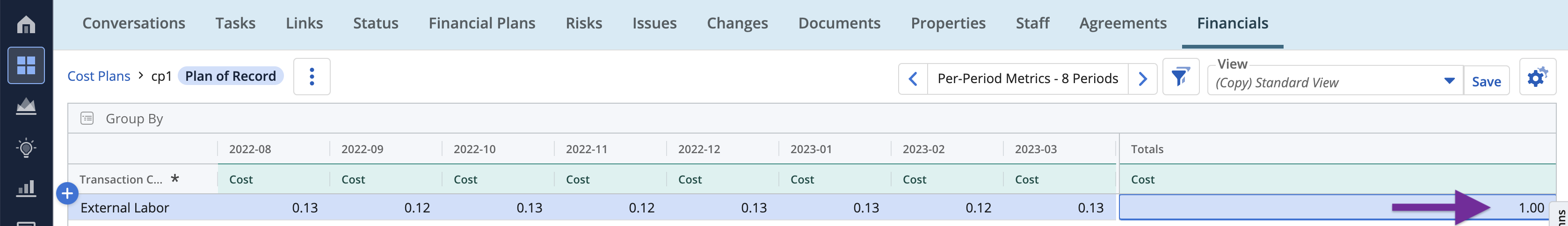This screenshot has width=1568, height=226.
Task: Open the bar chart reports icon
Action: [26, 188]
